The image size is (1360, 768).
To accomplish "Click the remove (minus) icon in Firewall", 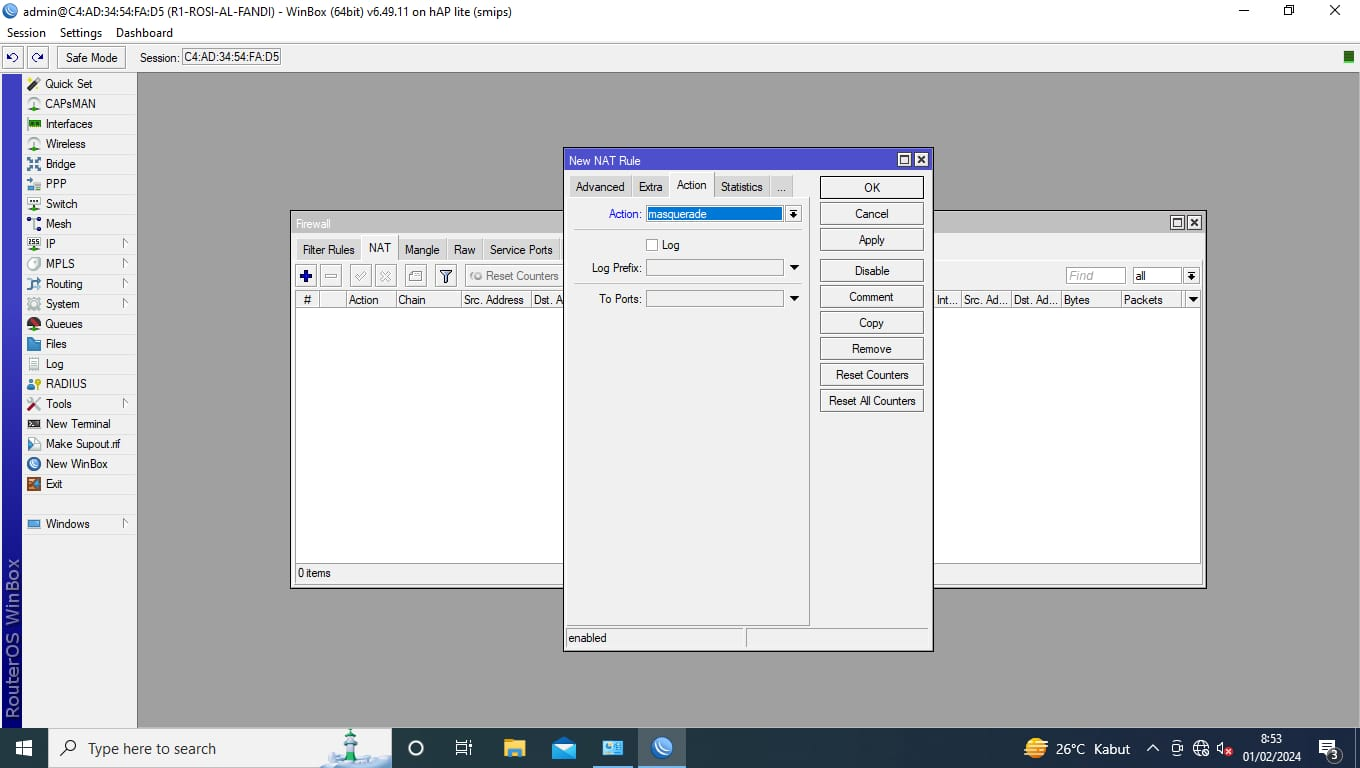I will 332,276.
